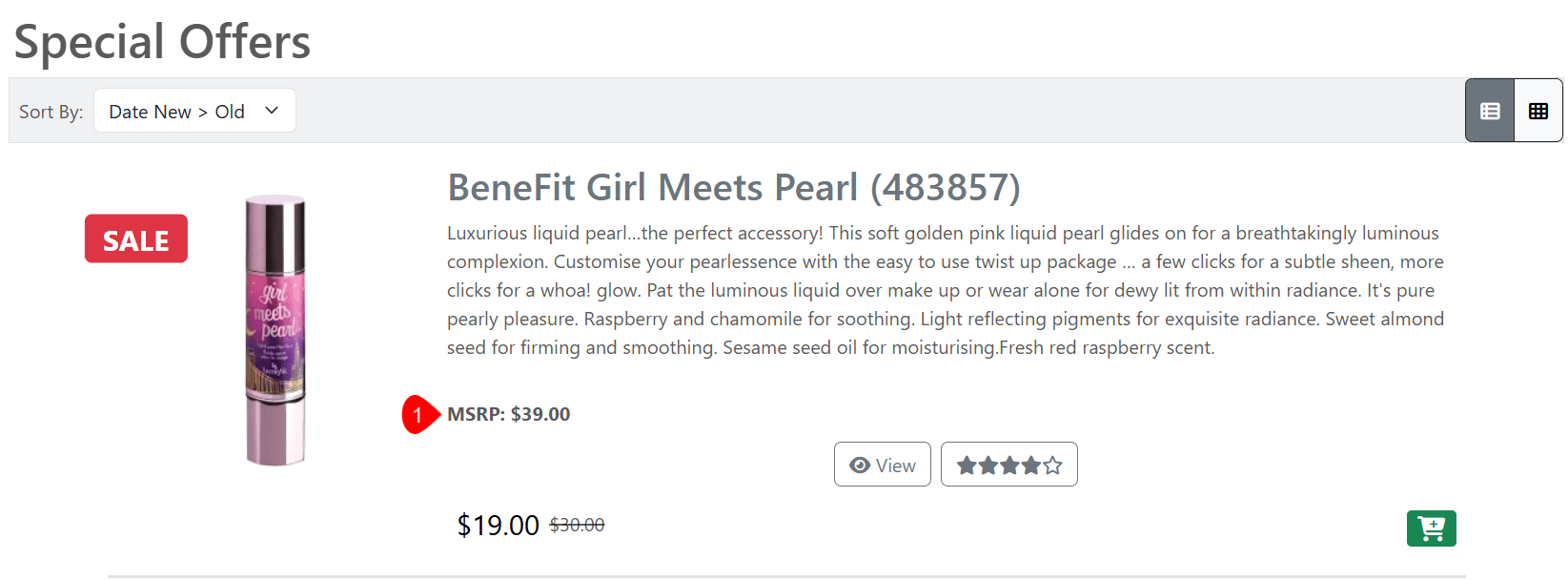
Task: Click the $19.00 sale price
Action: tap(498, 525)
